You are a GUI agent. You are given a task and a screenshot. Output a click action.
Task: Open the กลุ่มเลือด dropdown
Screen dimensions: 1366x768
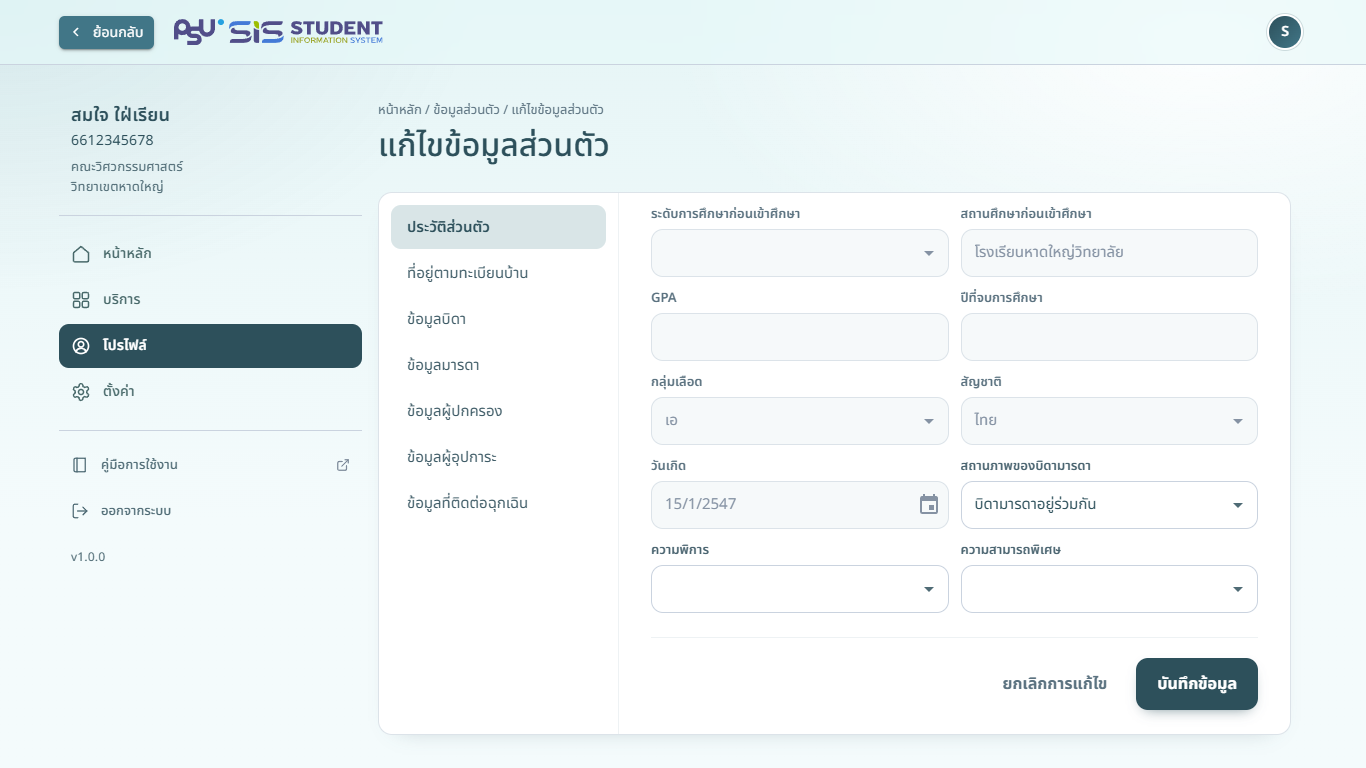pos(800,421)
